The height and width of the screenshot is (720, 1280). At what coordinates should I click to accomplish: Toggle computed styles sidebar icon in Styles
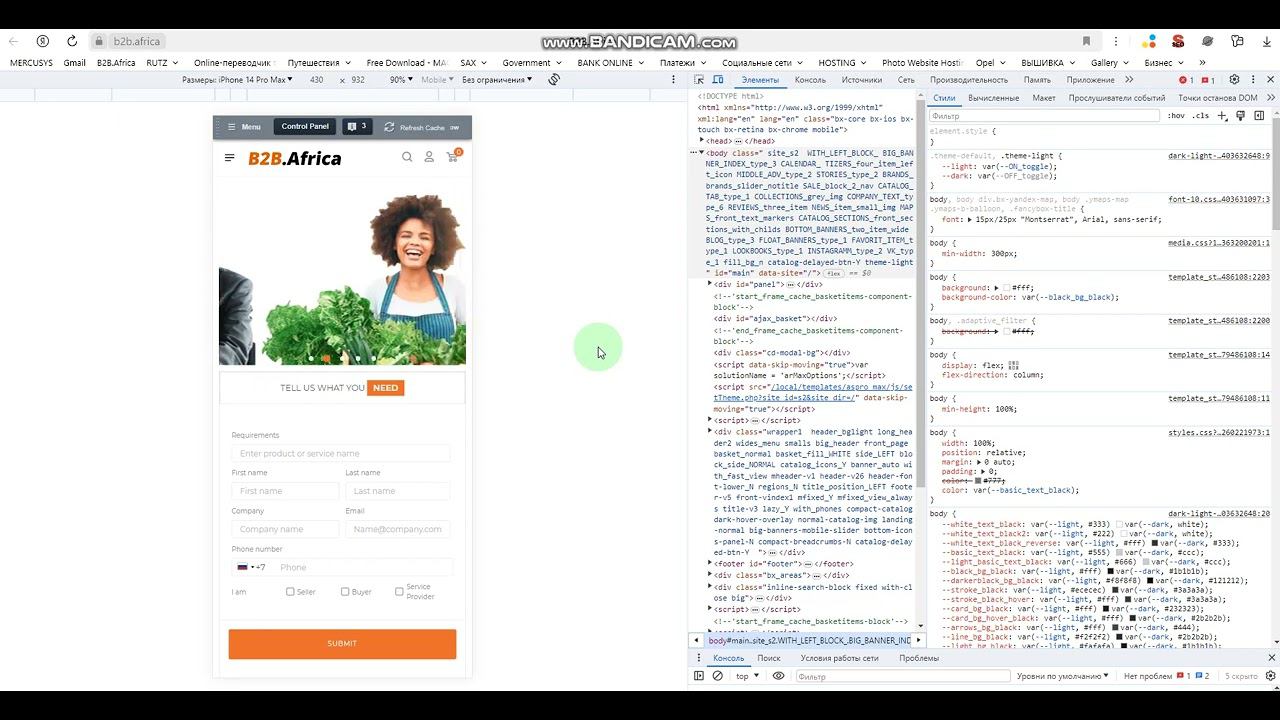coord(1259,116)
